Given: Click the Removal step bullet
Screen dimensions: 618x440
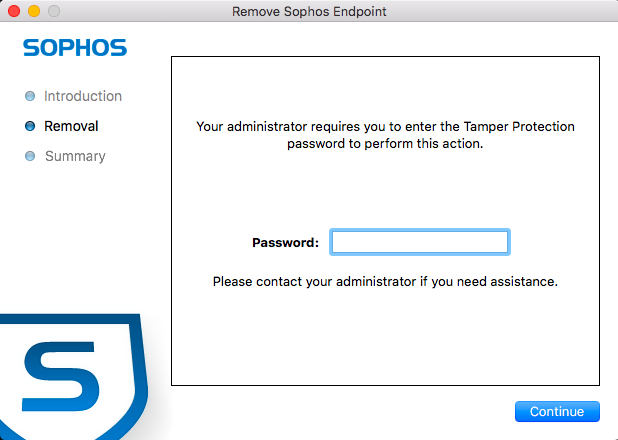Looking at the screenshot, I should coord(30,127).
